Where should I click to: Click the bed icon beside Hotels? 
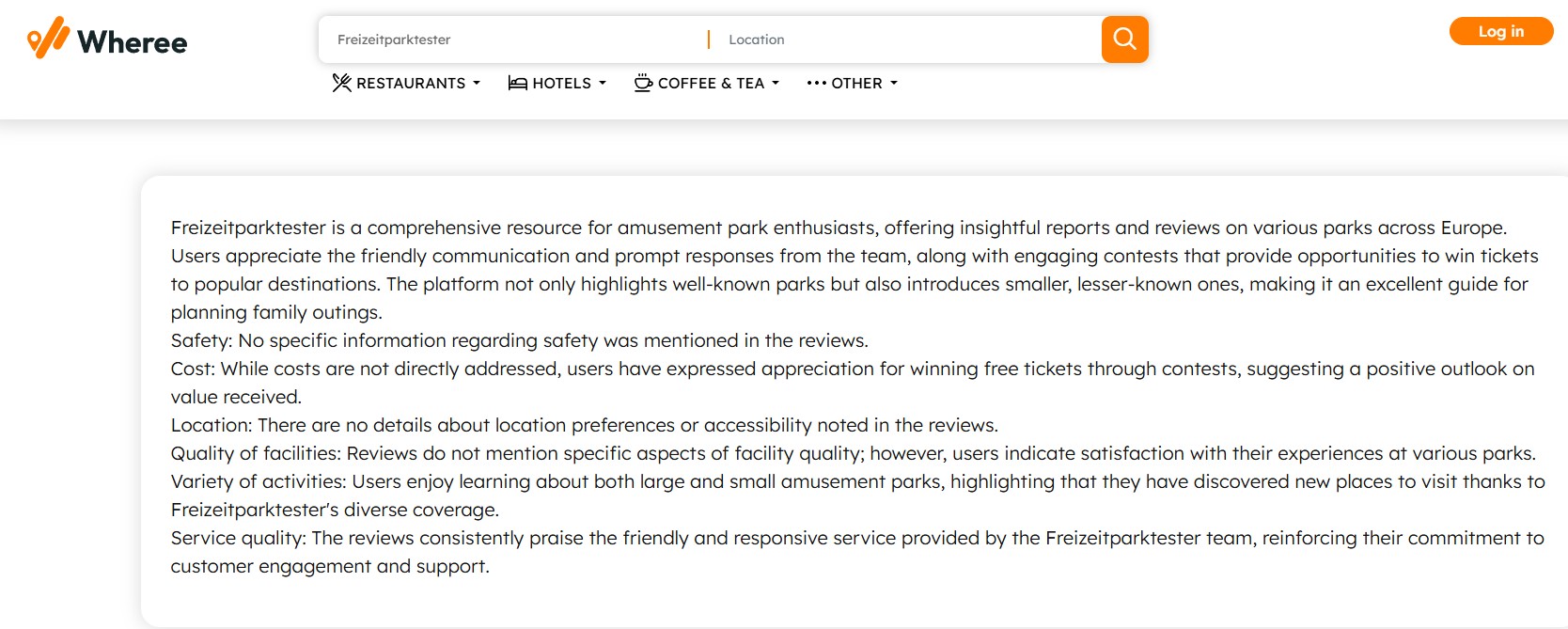coord(517,83)
